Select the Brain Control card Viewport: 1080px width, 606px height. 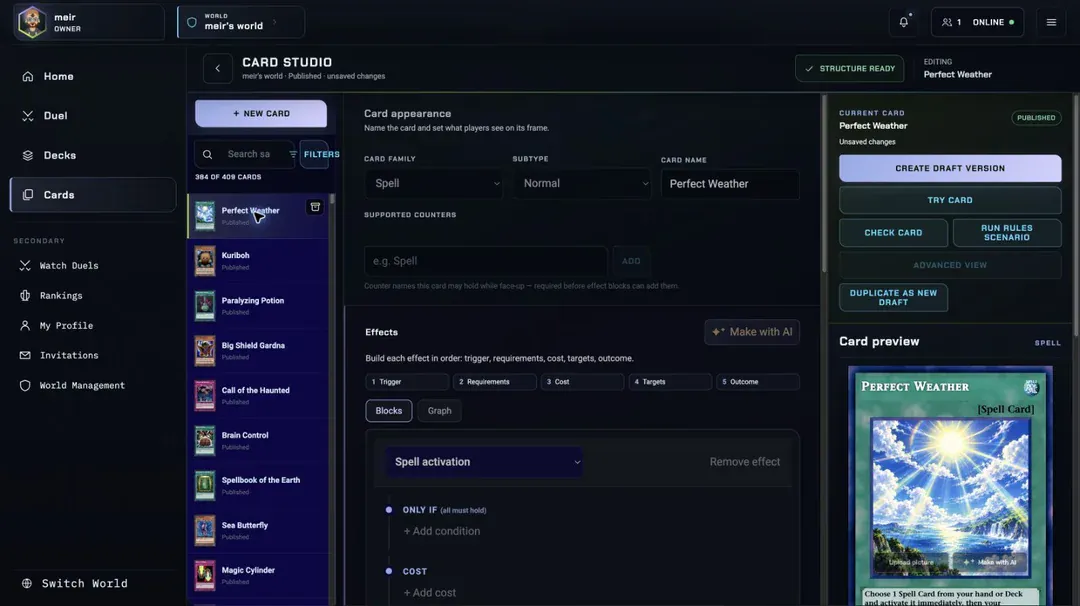tap(258, 441)
